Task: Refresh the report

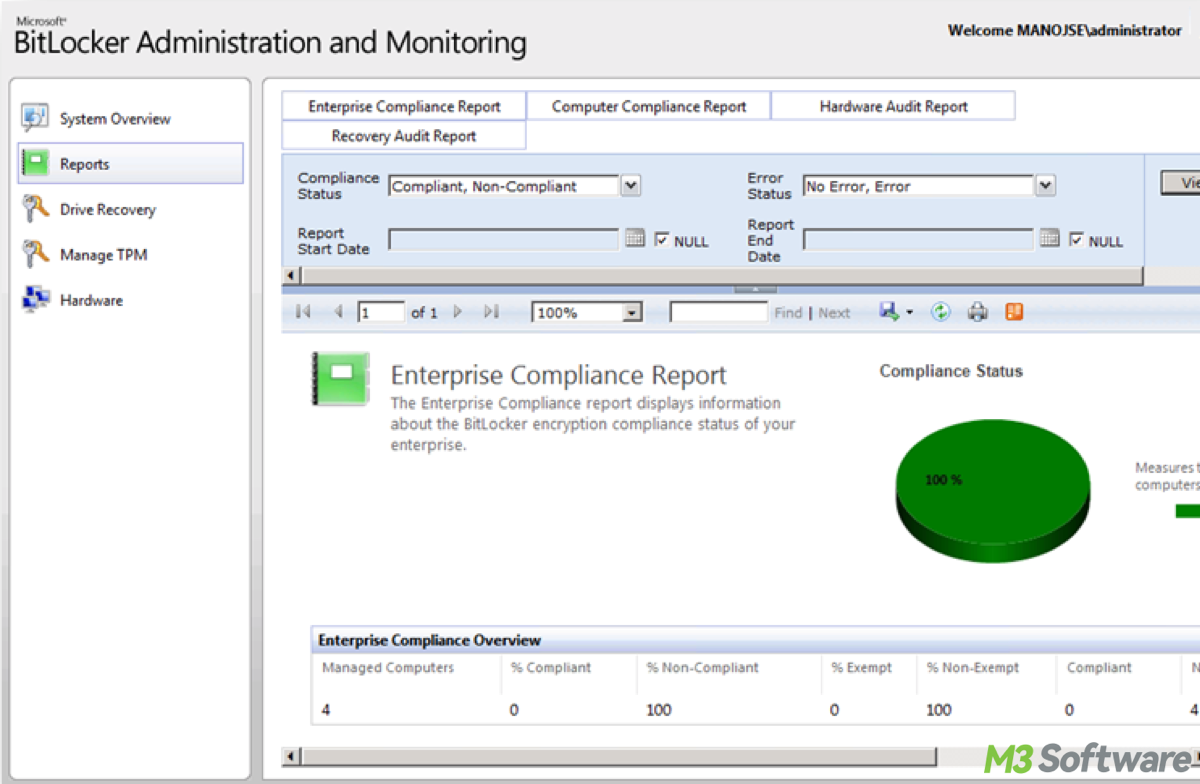Action: [x=940, y=312]
